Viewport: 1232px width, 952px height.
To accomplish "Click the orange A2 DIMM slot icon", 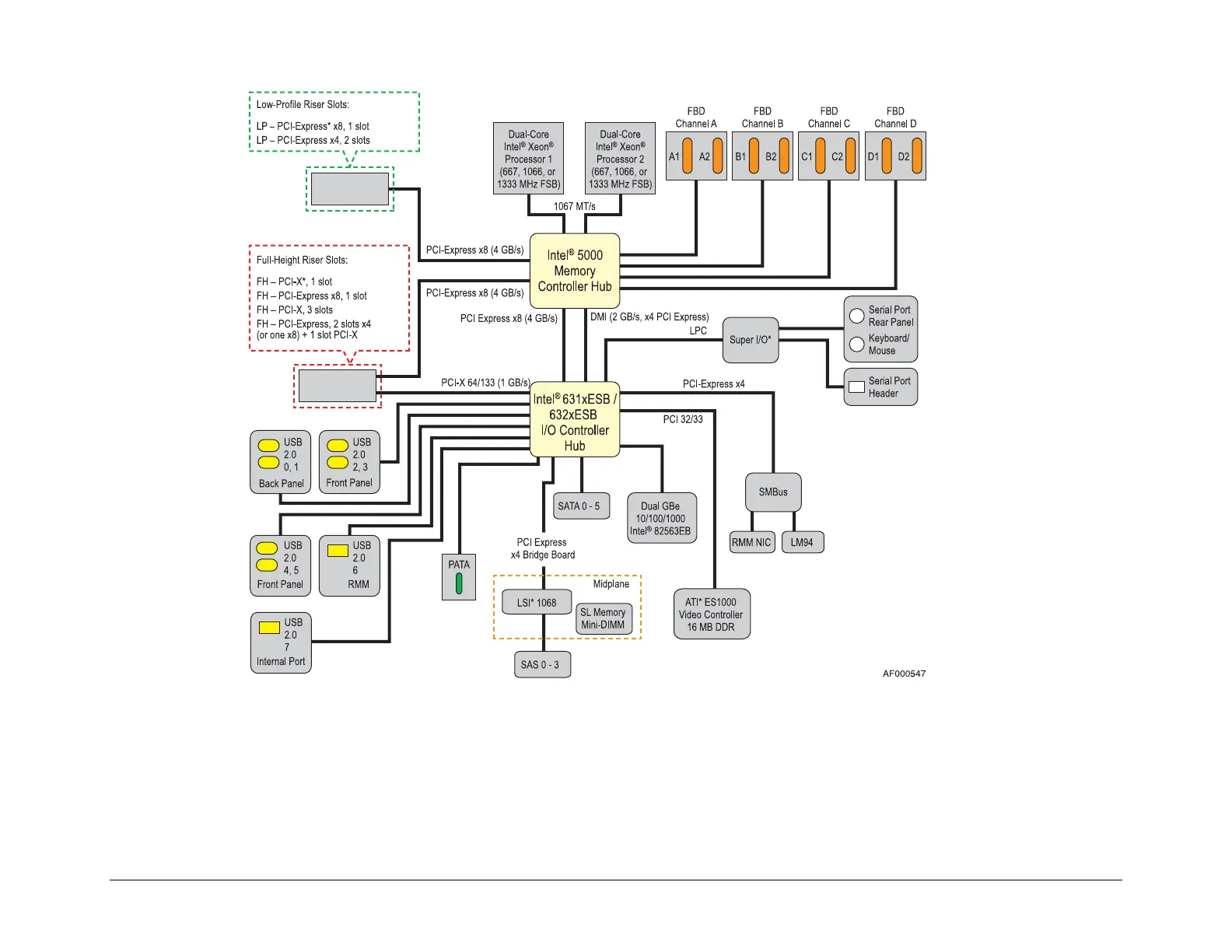I will pyautogui.click(x=718, y=156).
